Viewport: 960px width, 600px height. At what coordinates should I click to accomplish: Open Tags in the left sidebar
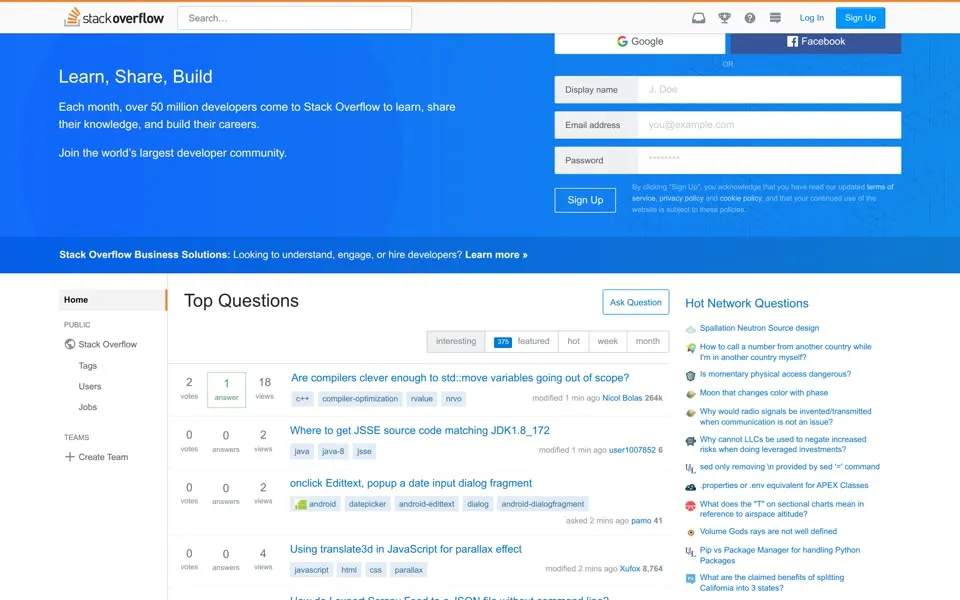pyautogui.click(x=88, y=366)
